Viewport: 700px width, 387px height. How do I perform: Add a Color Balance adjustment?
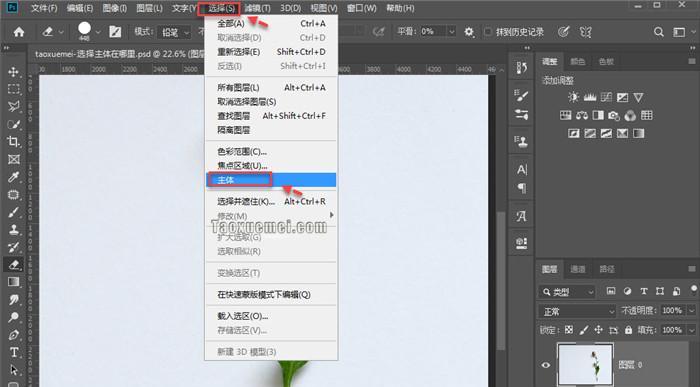click(582, 116)
